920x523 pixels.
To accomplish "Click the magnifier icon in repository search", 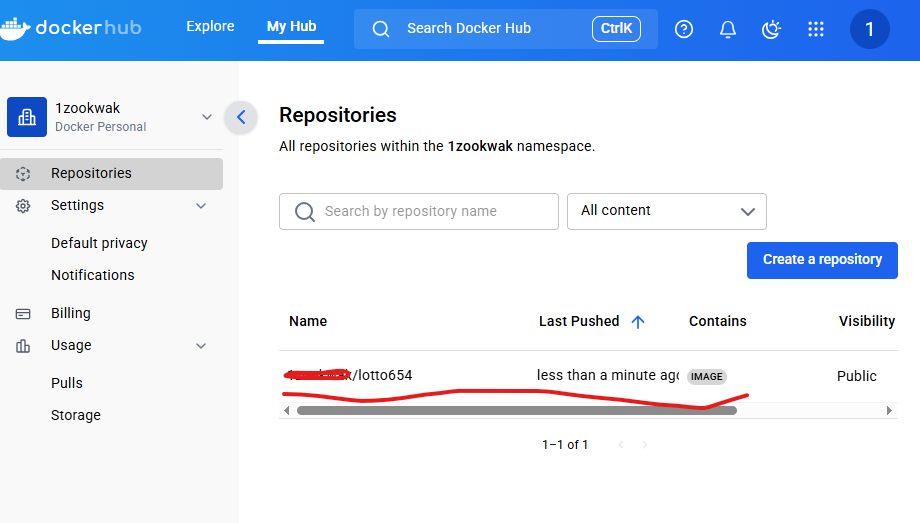I will (x=305, y=211).
